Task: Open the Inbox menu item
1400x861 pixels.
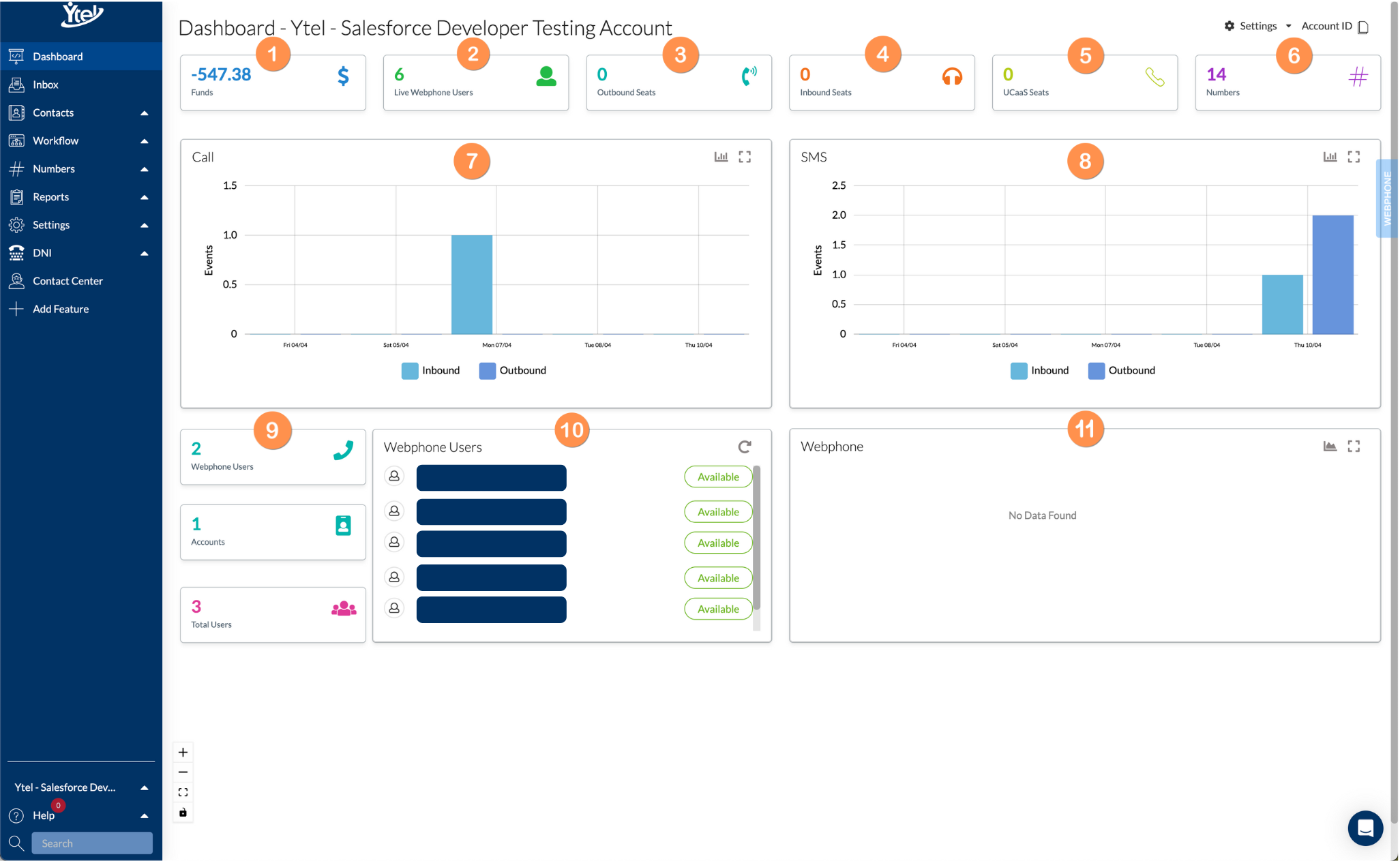Action: tap(46, 85)
